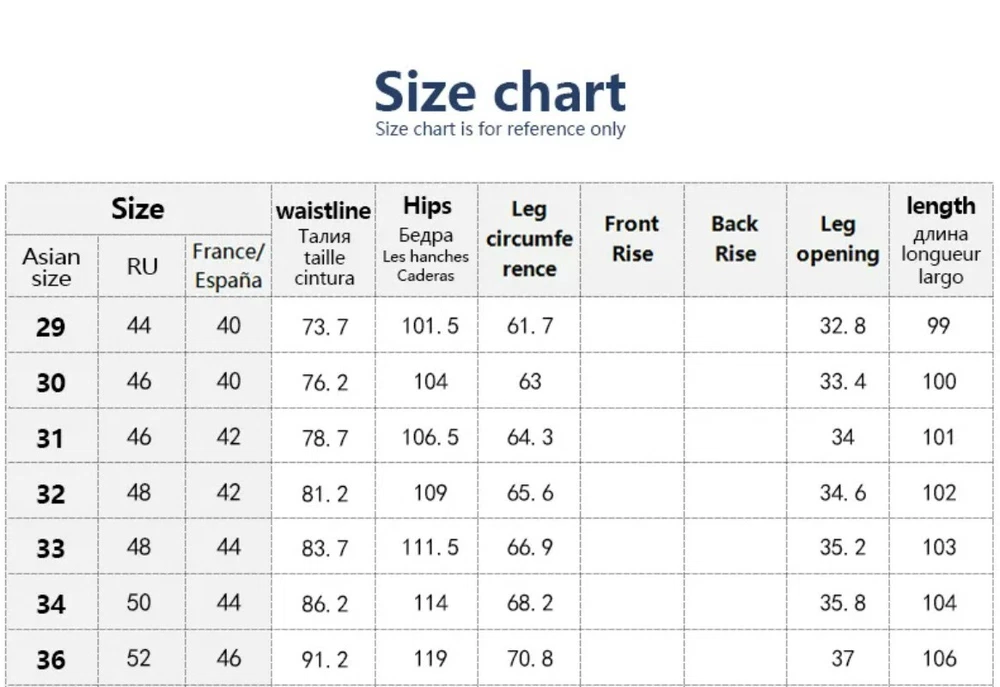Viewport: 1000px width, 687px height.
Task: Click the hips value 106.5 cell
Action: [429, 437]
